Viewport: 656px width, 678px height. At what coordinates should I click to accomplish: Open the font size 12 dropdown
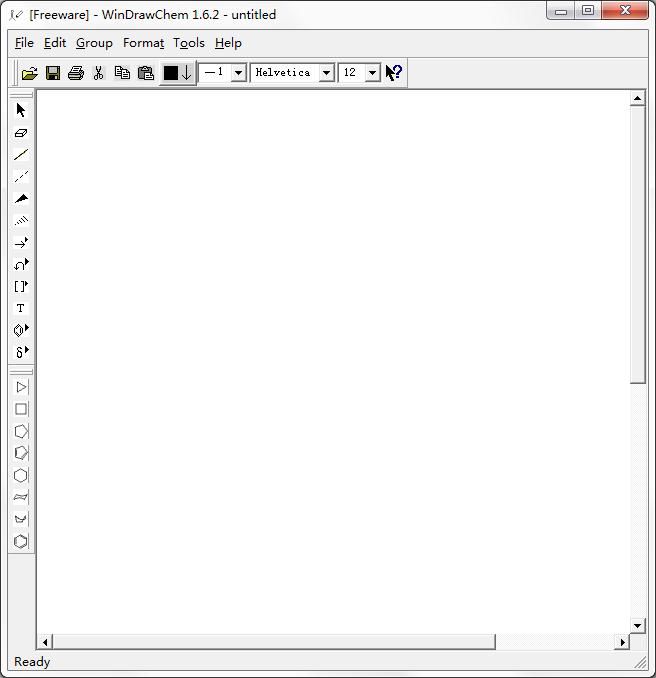click(372, 73)
